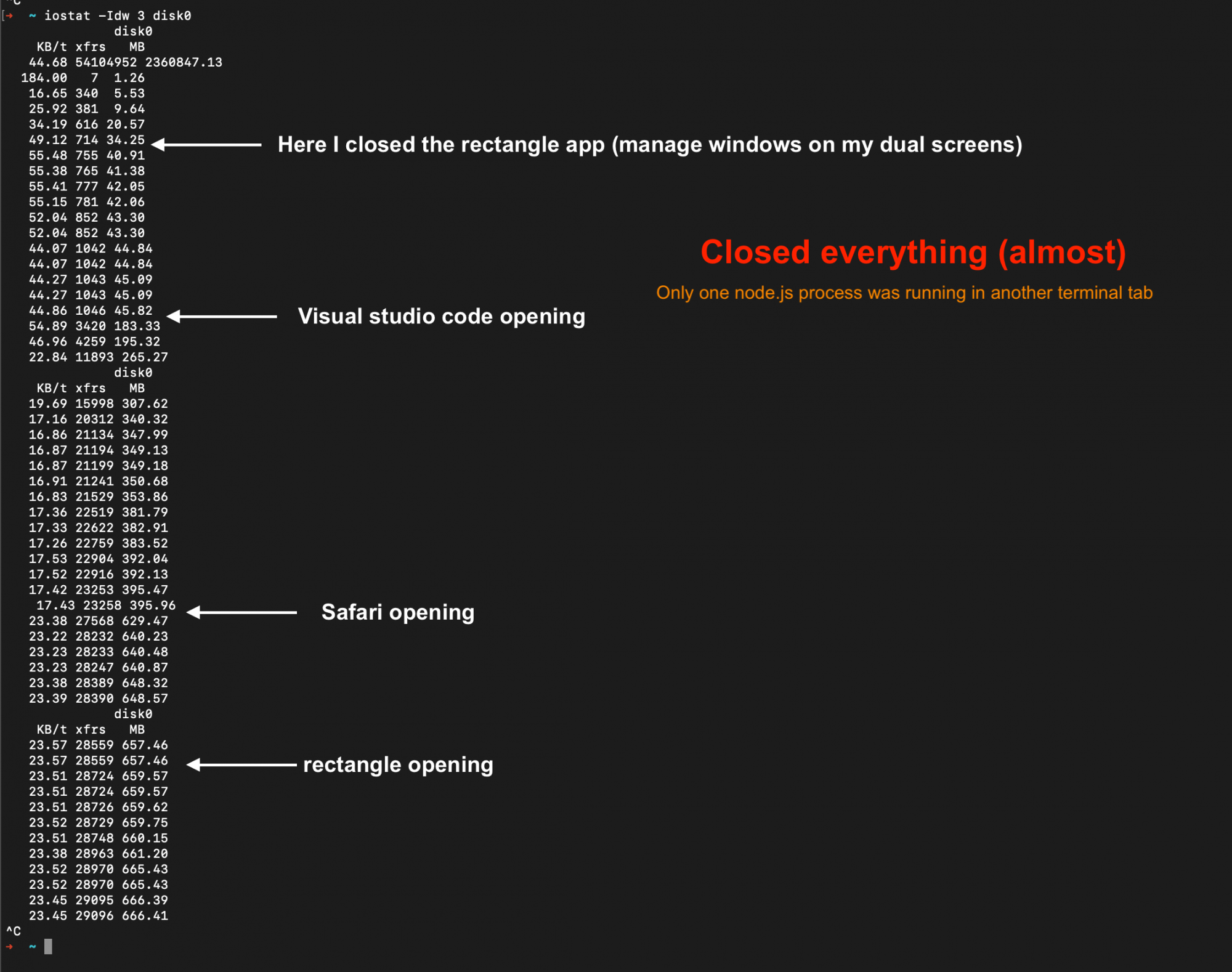Click the 'Safari opening' label
1232x972 pixels.
click(398, 612)
